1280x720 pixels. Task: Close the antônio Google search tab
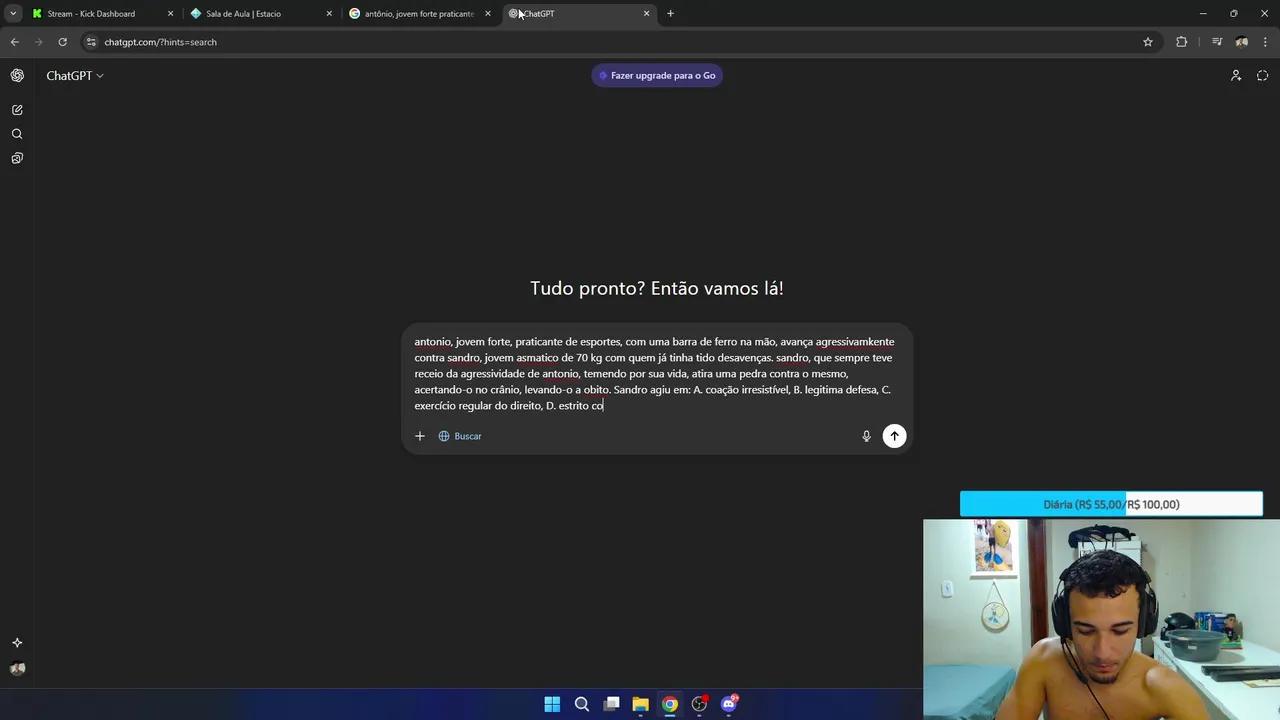coord(488,14)
